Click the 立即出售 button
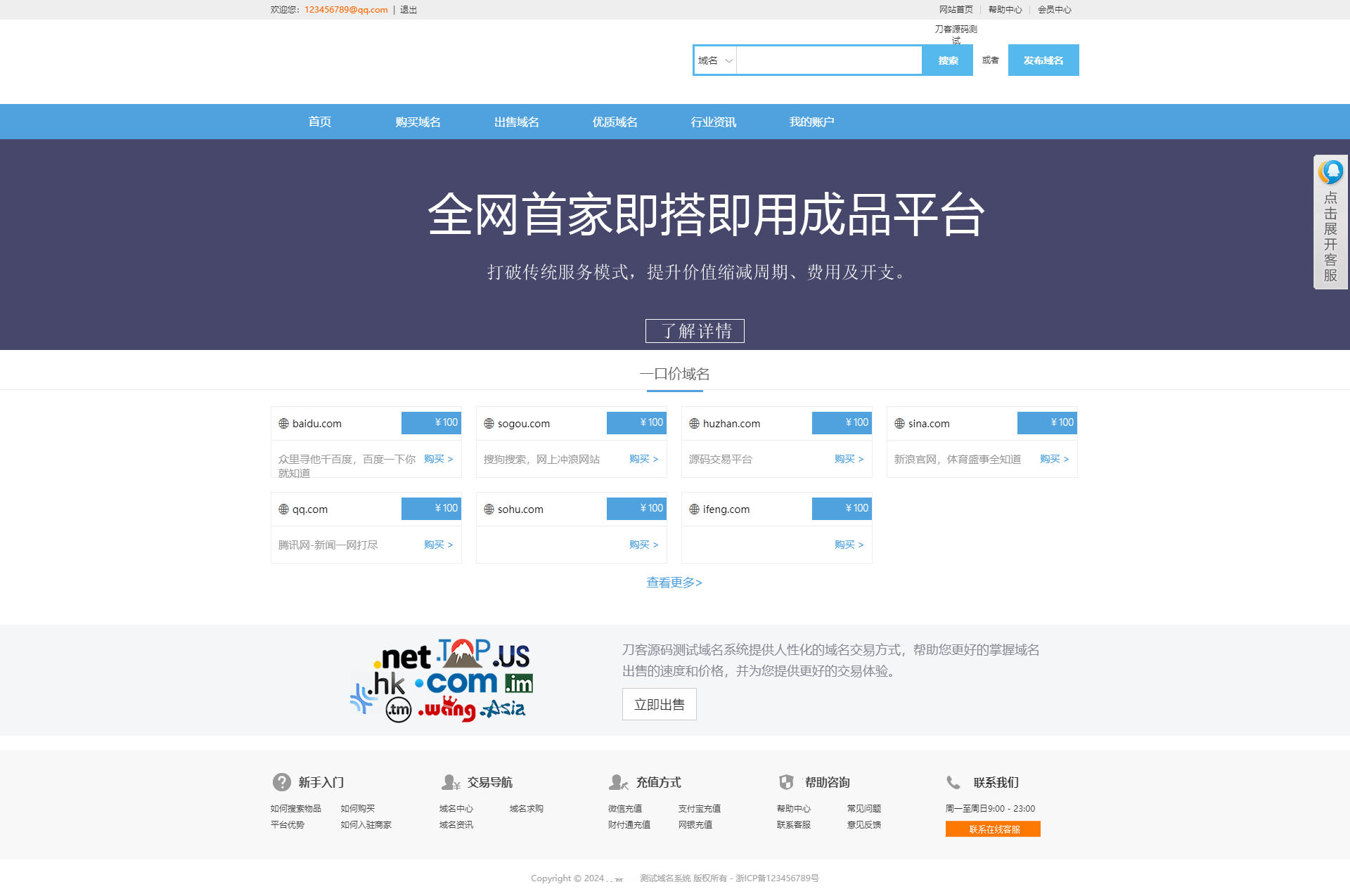 coord(658,703)
